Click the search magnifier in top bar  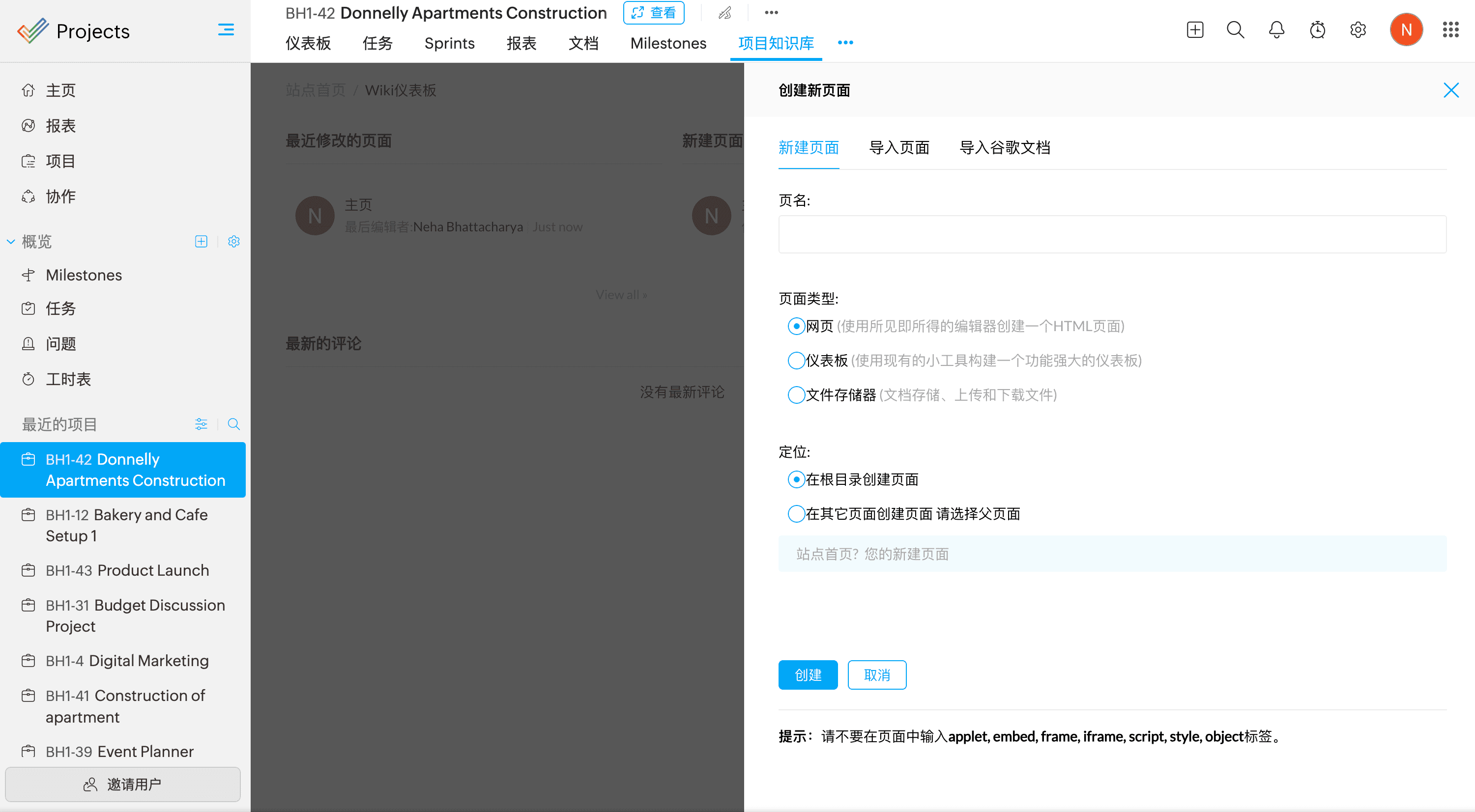(x=1235, y=30)
